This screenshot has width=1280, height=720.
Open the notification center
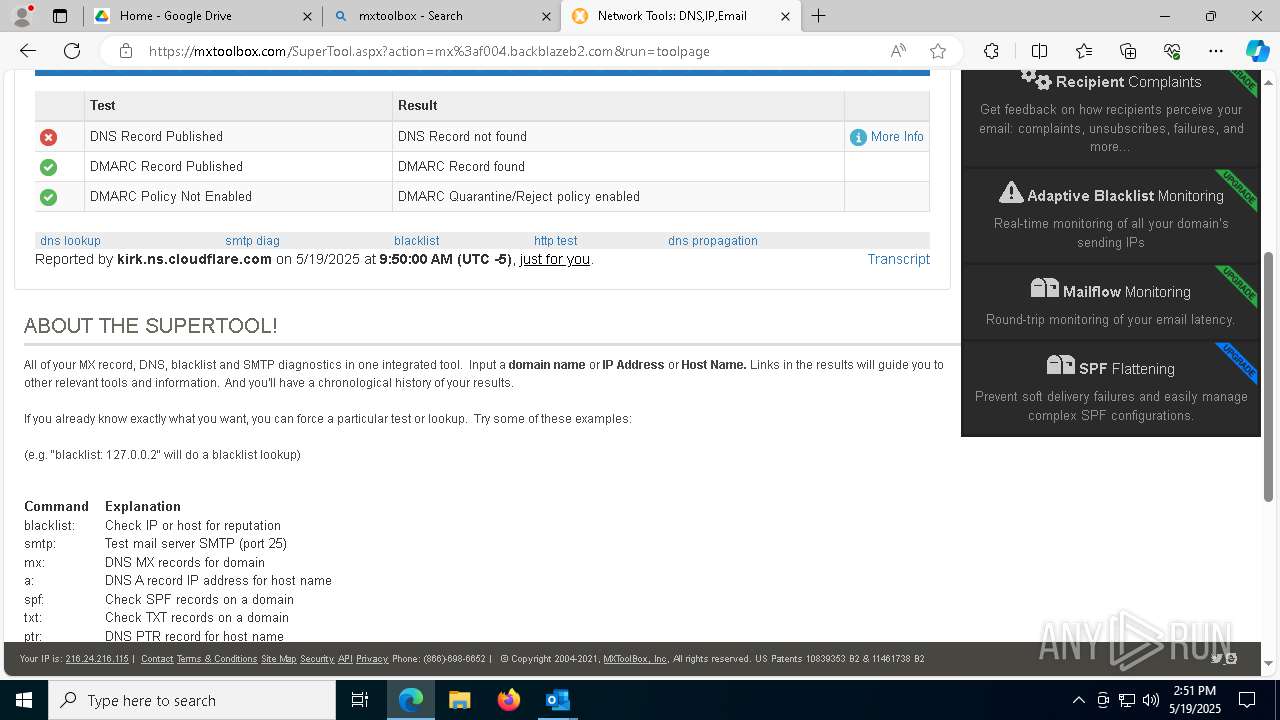pyautogui.click(x=1247, y=700)
